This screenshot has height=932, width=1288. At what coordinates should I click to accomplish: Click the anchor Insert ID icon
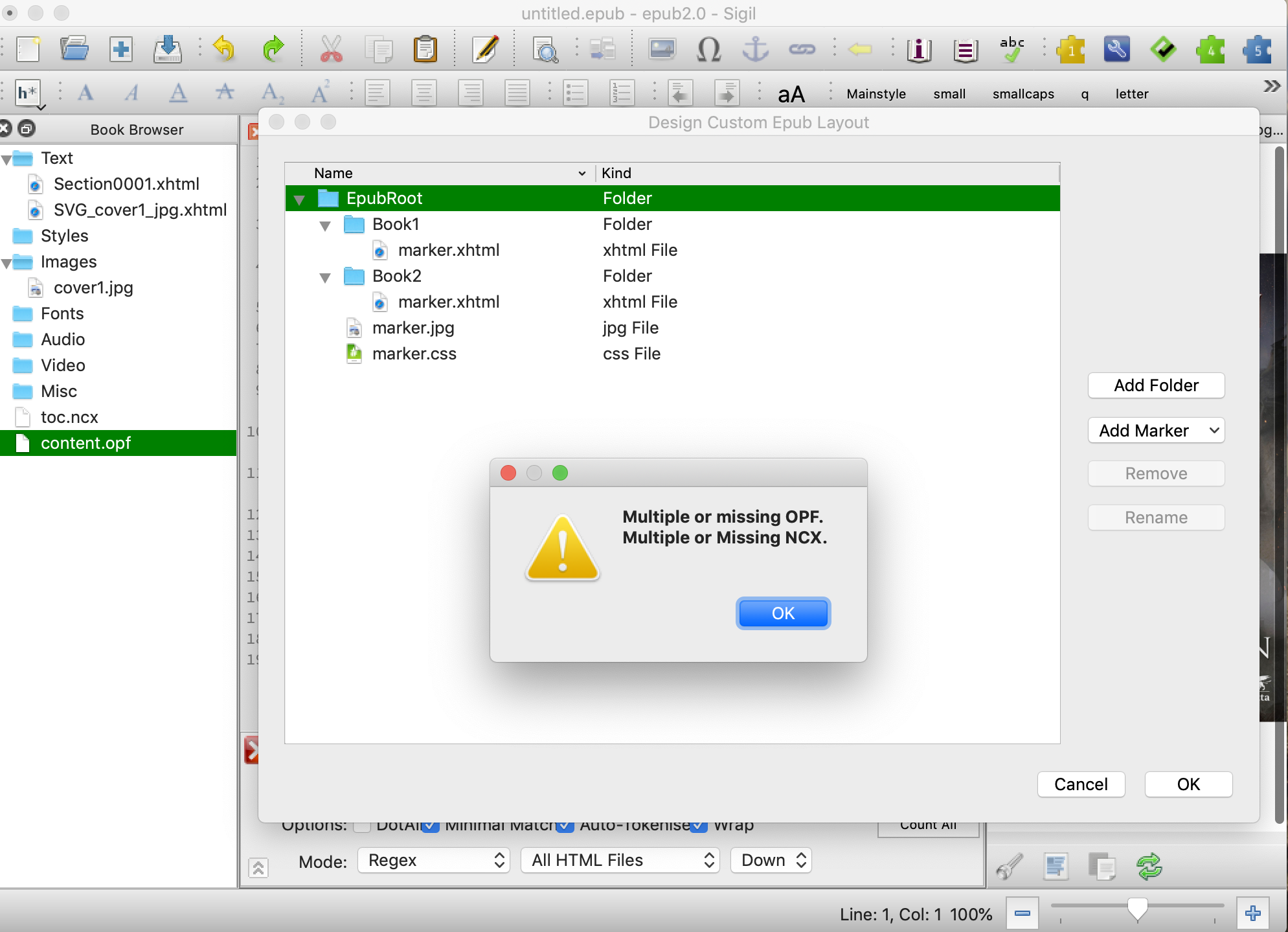pyautogui.click(x=754, y=49)
